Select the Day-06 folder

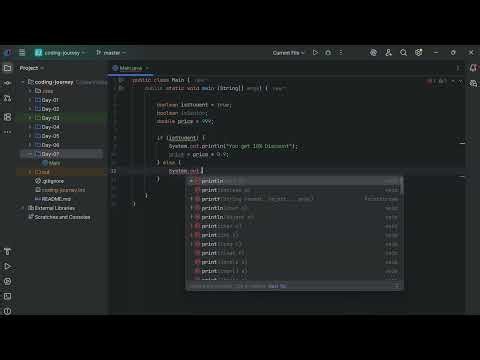tap(50, 145)
